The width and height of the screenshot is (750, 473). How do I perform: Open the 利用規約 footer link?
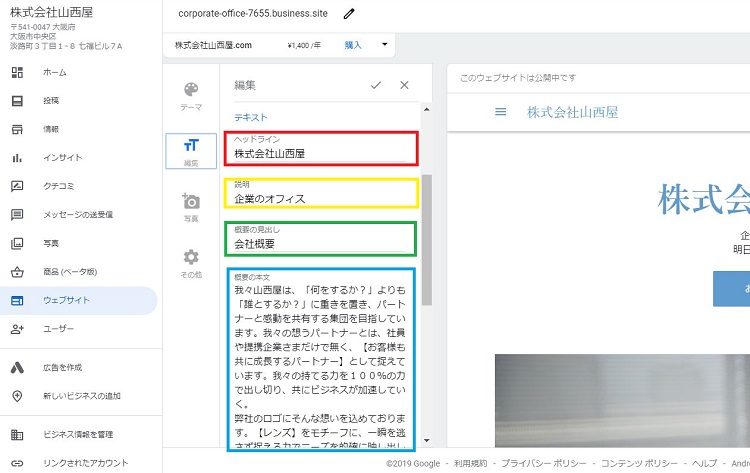[471, 463]
